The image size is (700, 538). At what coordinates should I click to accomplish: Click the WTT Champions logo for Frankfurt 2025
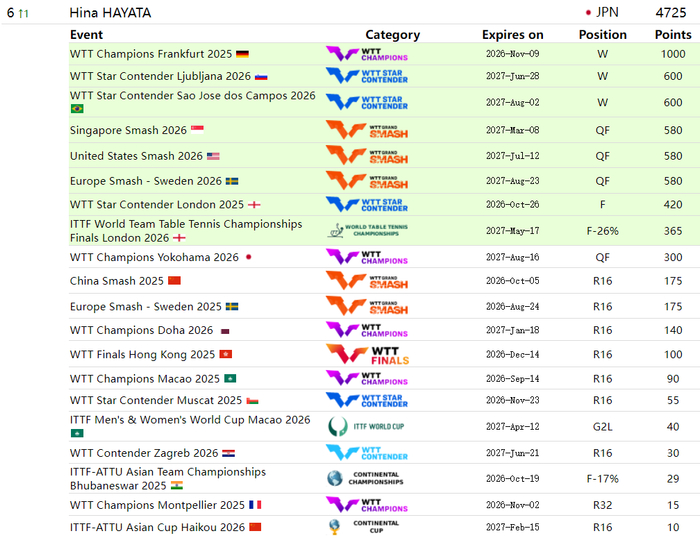[x=367, y=54]
